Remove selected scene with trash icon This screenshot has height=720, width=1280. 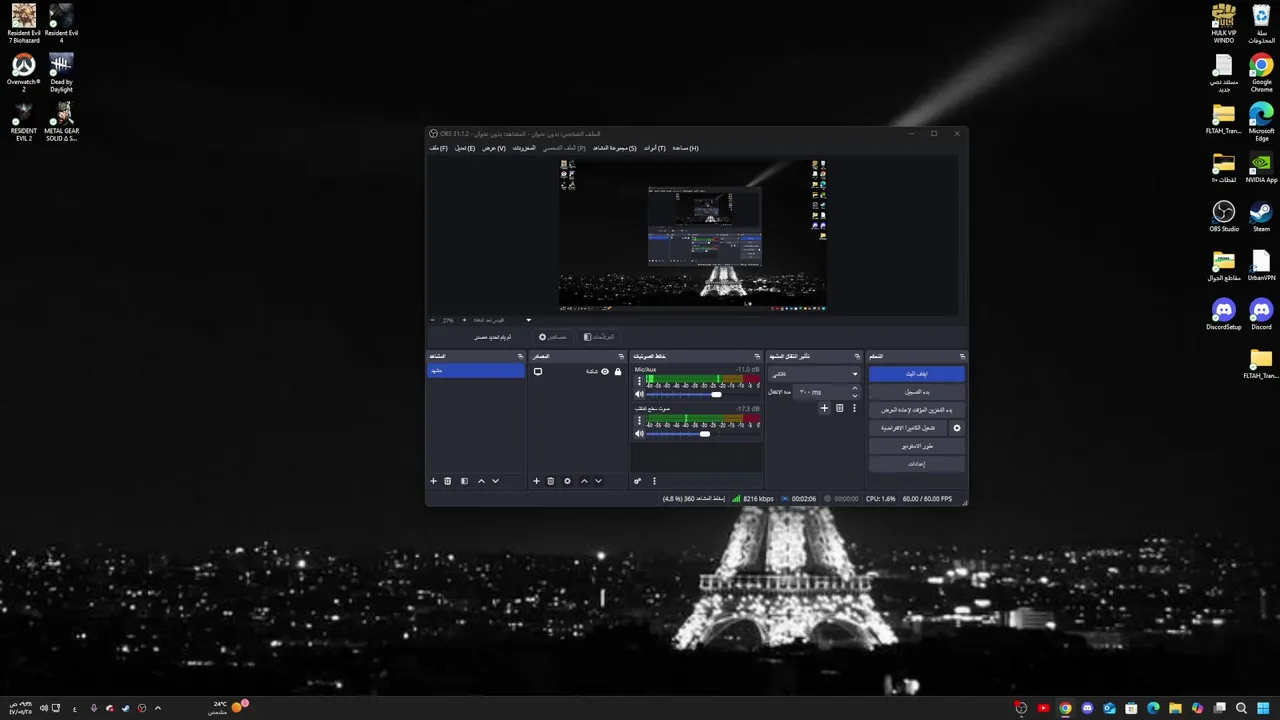(448, 481)
